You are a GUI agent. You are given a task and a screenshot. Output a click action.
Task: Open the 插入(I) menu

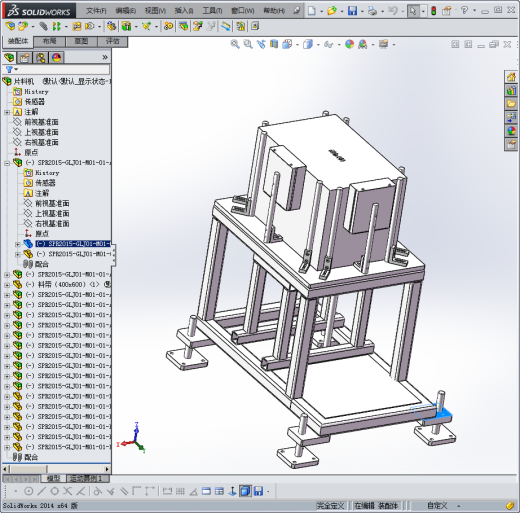[x=184, y=11]
